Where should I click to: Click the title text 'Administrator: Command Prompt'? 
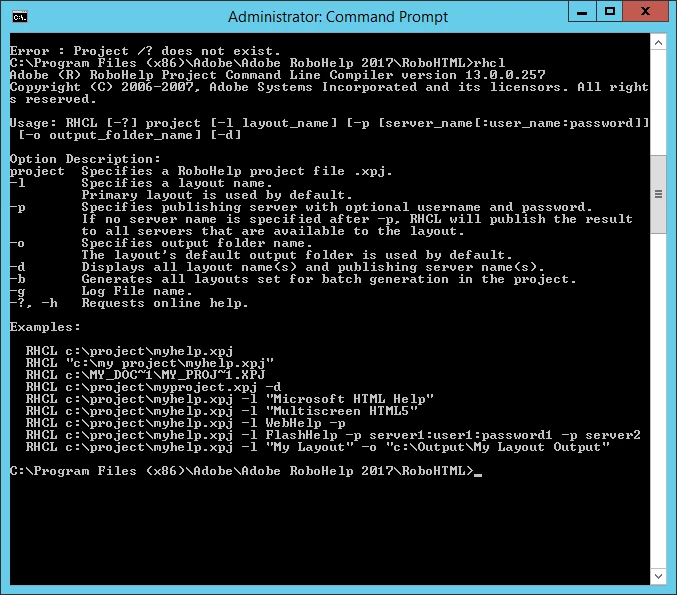pos(338,17)
